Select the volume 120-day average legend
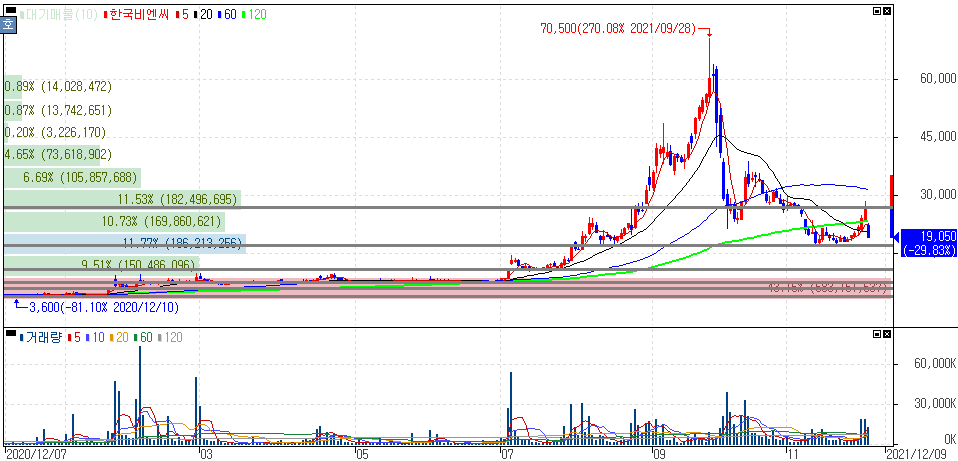Image resolution: width=958 pixels, height=461 pixels. tap(170, 337)
